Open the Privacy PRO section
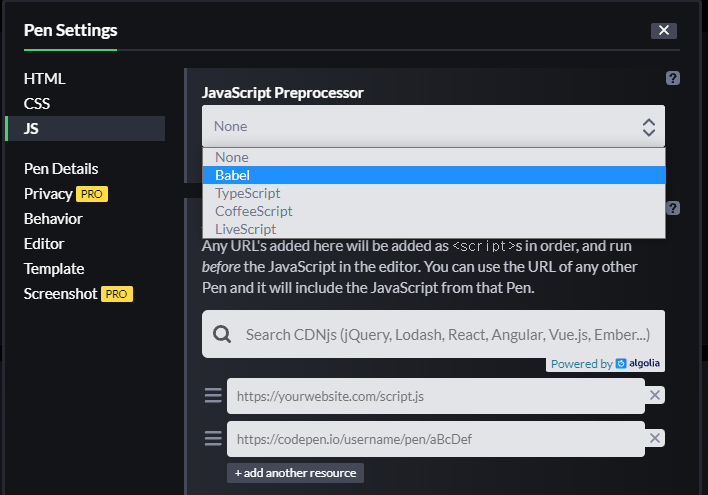 pyautogui.click(x=65, y=194)
